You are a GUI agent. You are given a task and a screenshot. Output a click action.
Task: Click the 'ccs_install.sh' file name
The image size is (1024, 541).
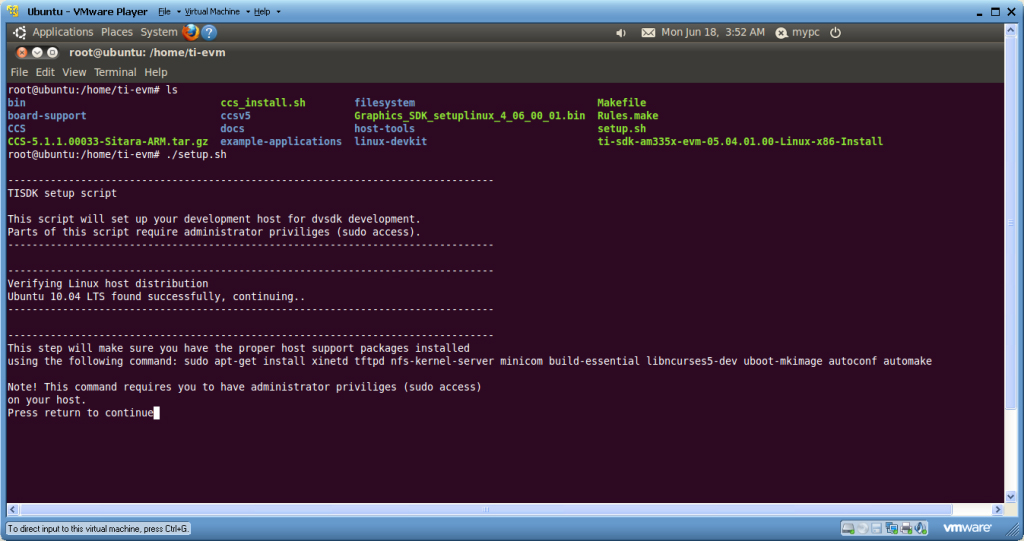pyautogui.click(x=263, y=103)
